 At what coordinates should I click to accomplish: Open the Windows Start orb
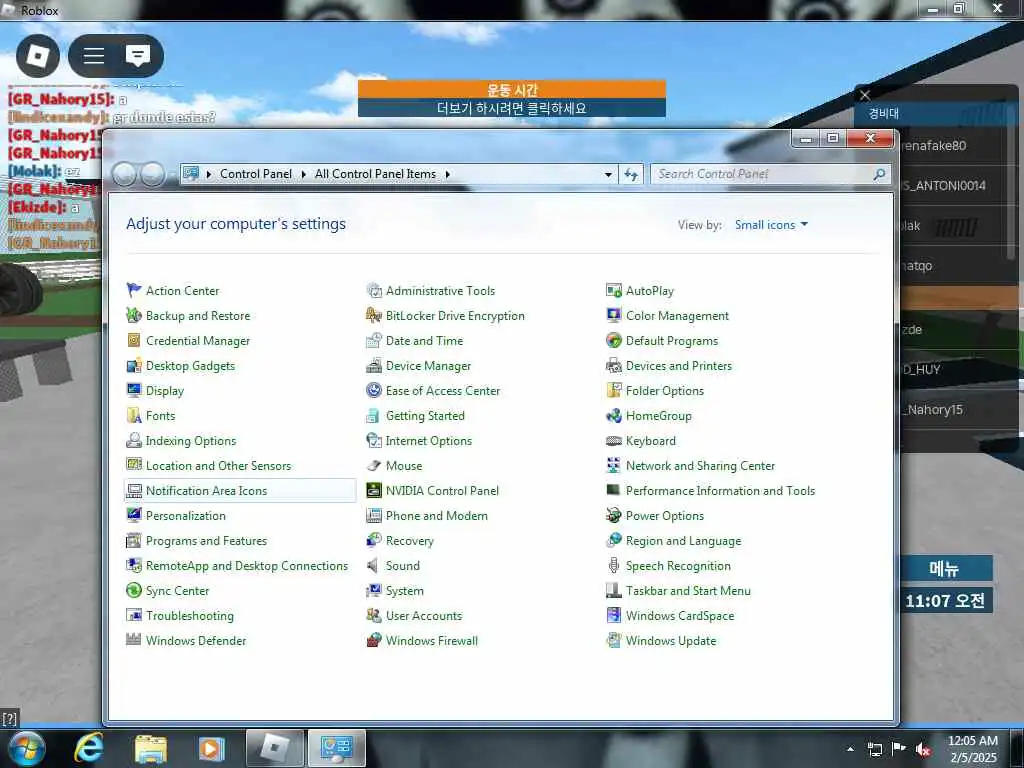(27, 748)
